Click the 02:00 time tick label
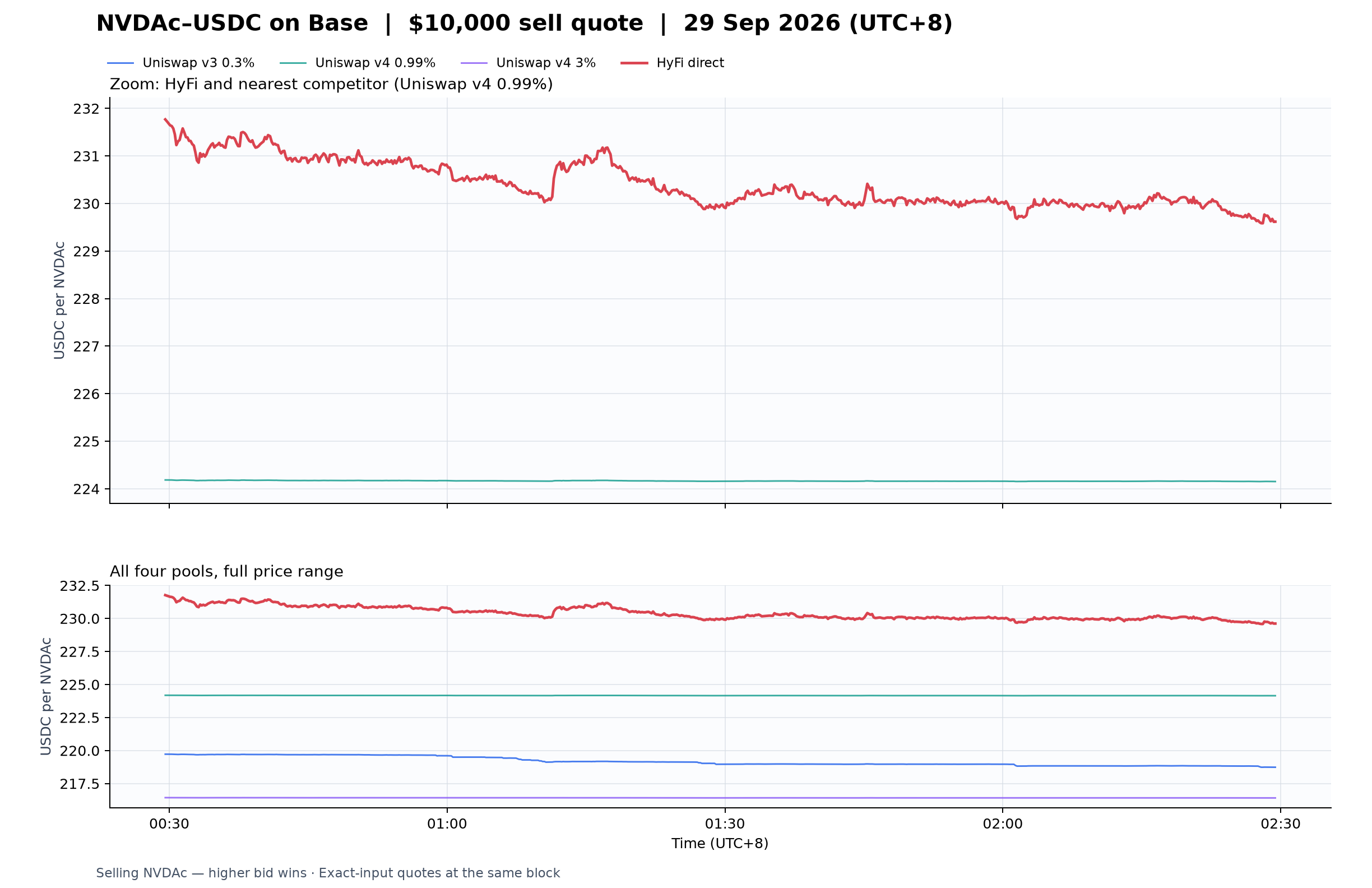 pyautogui.click(x=1003, y=824)
